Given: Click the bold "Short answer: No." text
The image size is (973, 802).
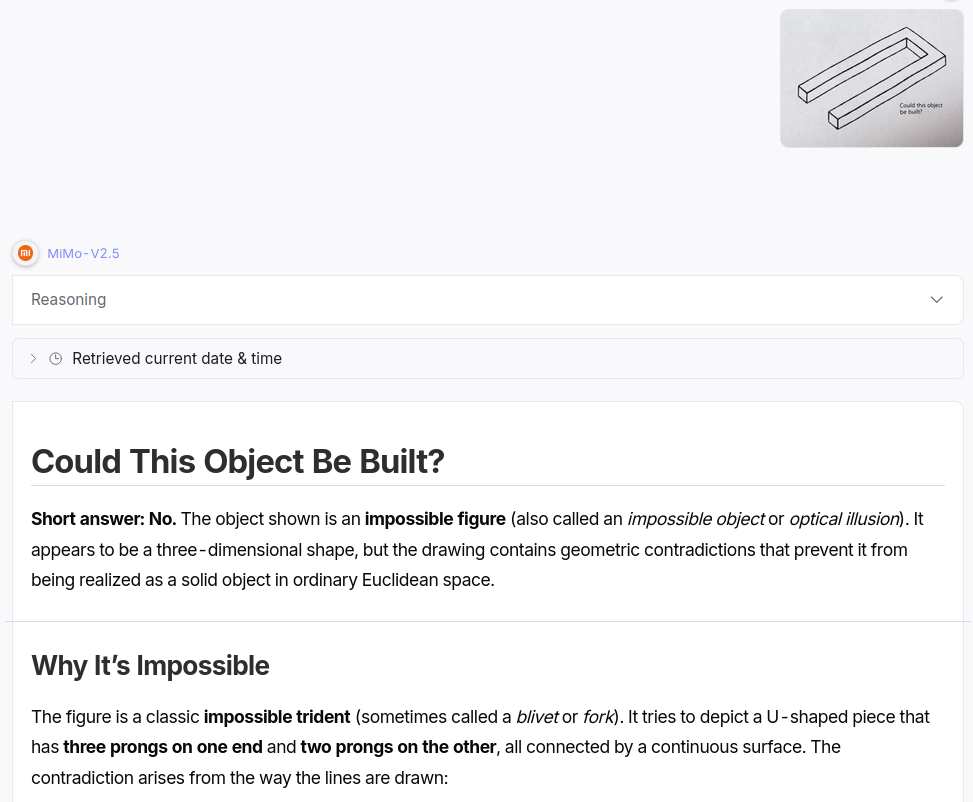Looking at the screenshot, I should 104,519.
